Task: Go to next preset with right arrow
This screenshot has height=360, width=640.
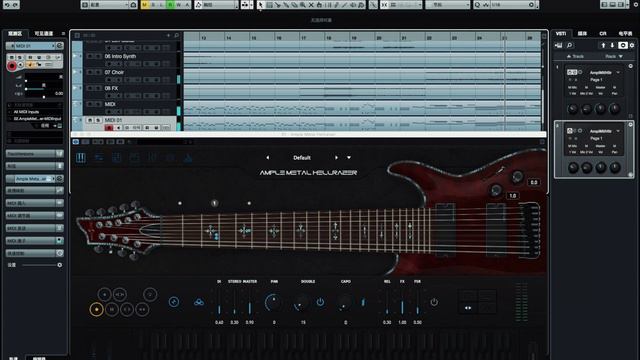Action: pos(336,158)
